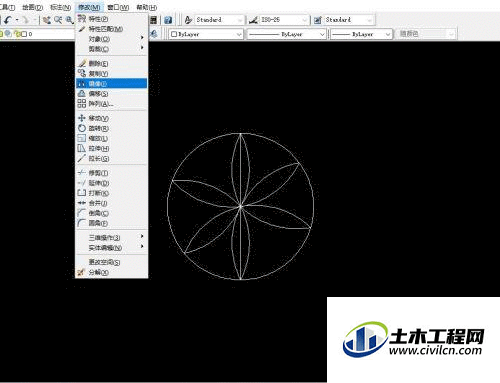Select 打断(K) break command
500x383 pixels.
(112, 193)
